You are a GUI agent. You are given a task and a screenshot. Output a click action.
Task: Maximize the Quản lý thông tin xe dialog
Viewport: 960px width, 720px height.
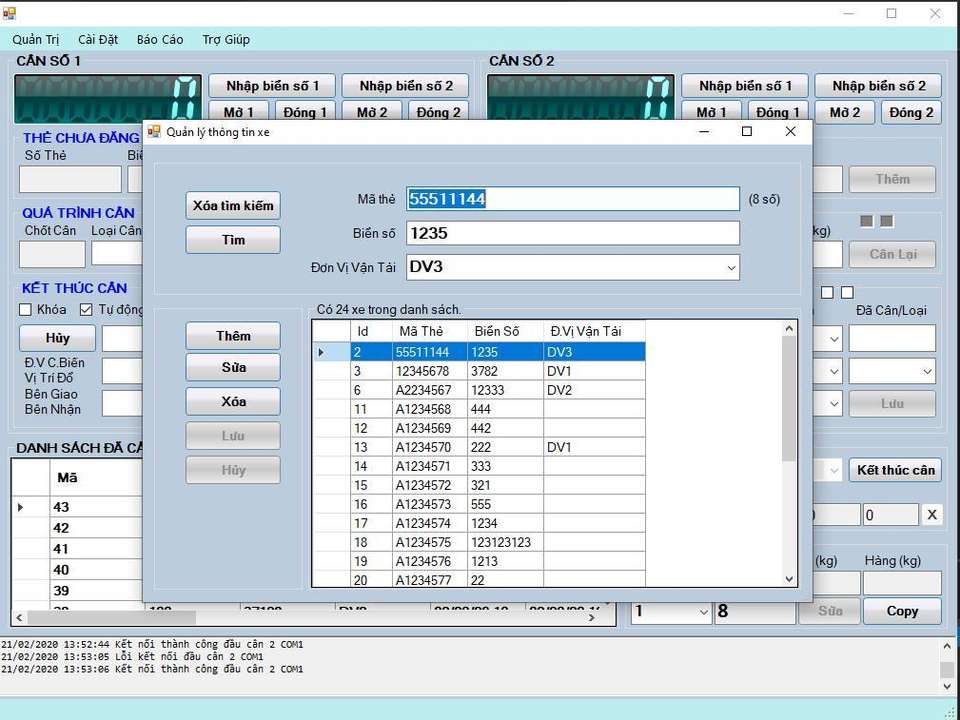(x=746, y=132)
